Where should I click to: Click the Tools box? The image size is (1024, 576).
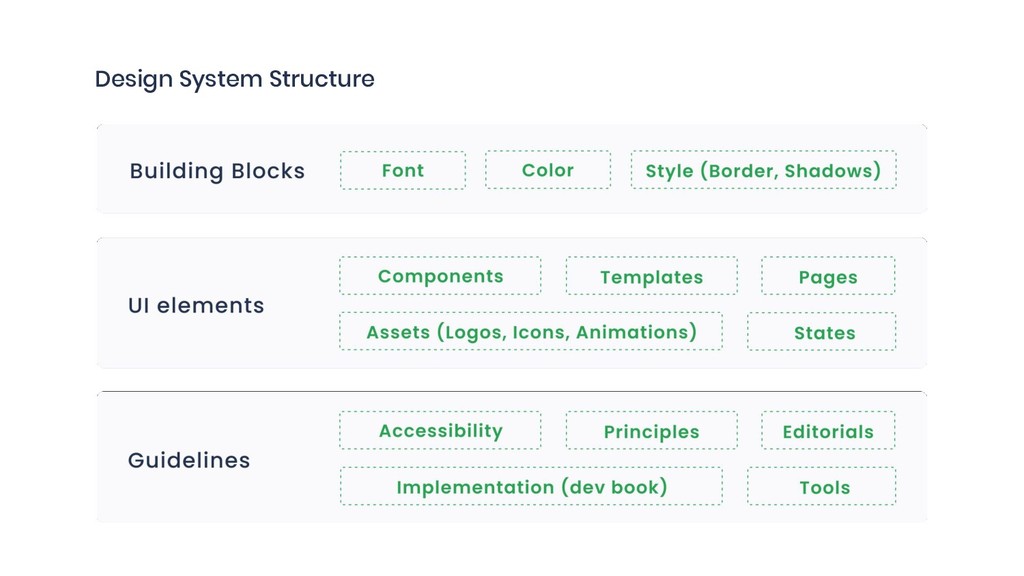pyautogui.click(x=821, y=488)
